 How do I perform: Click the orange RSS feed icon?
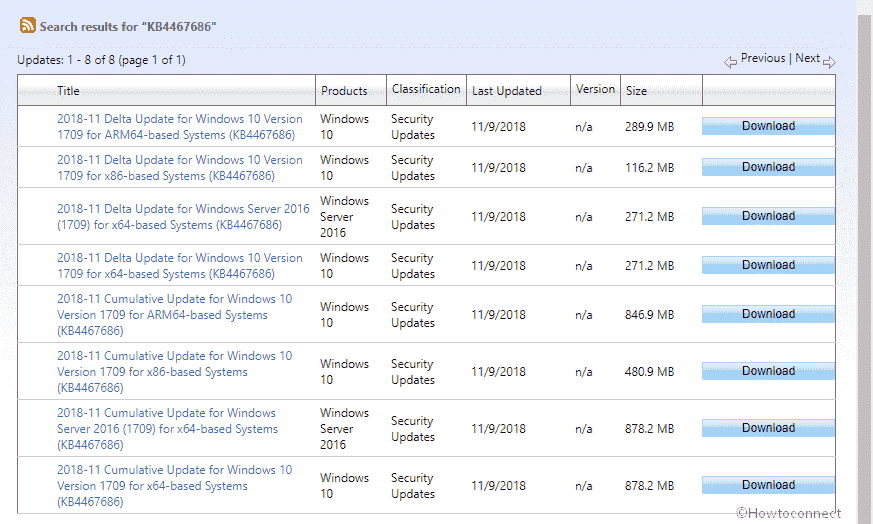click(27, 26)
